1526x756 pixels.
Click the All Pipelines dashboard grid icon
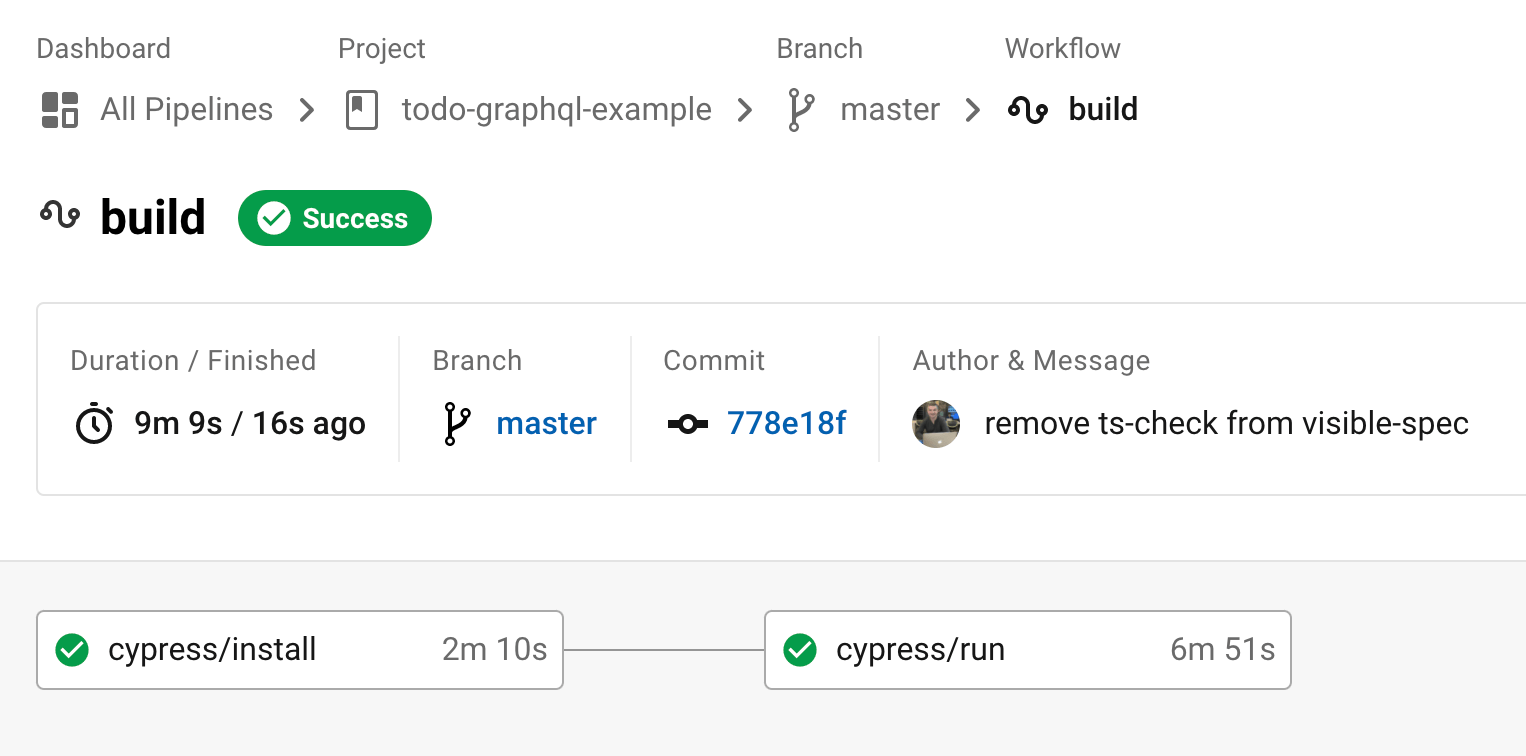[60, 110]
